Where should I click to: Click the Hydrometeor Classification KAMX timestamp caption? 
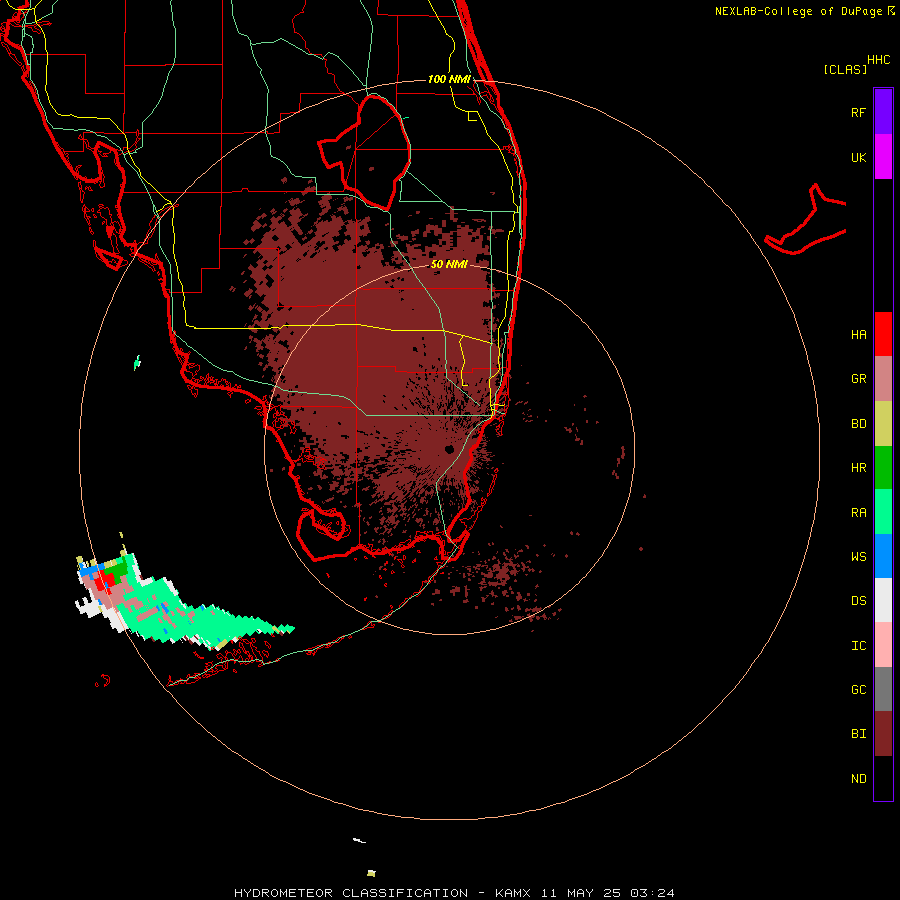pyautogui.click(x=454, y=893)
